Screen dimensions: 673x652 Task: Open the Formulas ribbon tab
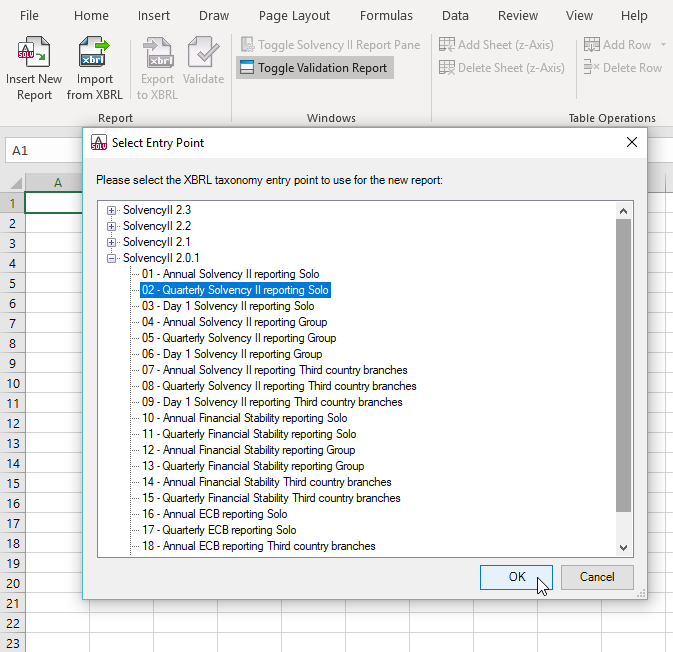[386, 16]
